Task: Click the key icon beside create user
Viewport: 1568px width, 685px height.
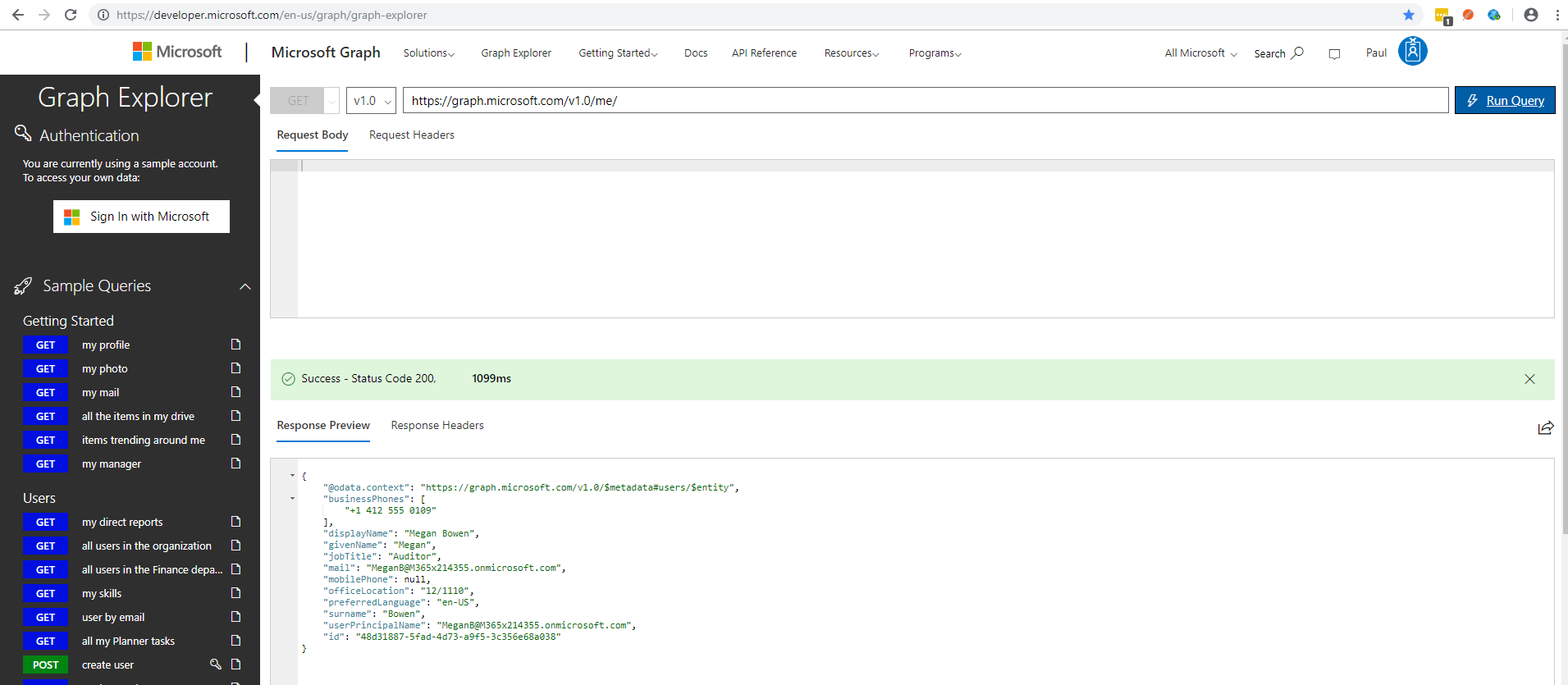Action: point(216,664)
